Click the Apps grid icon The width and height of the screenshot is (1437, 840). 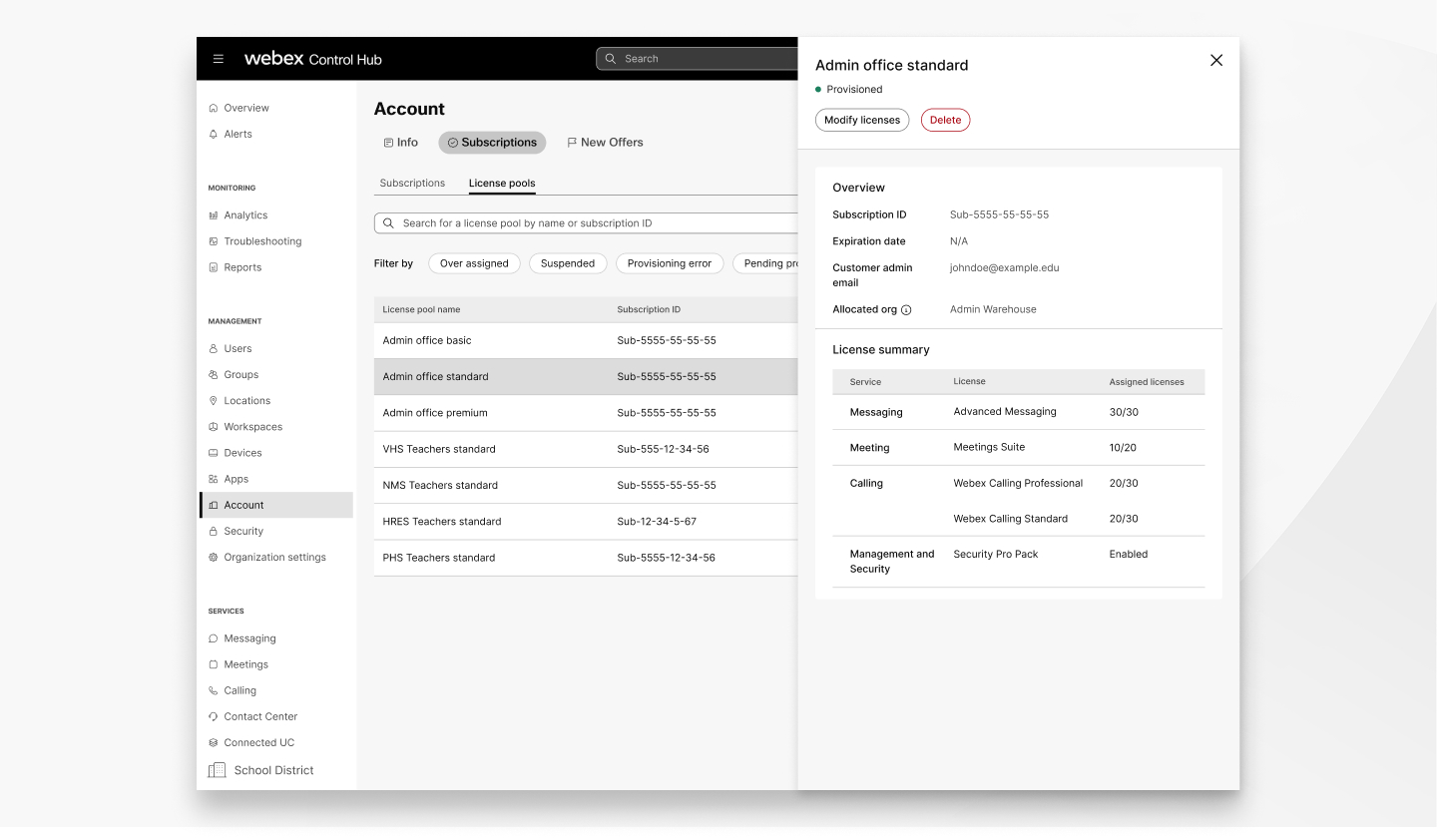click(213, 479)
